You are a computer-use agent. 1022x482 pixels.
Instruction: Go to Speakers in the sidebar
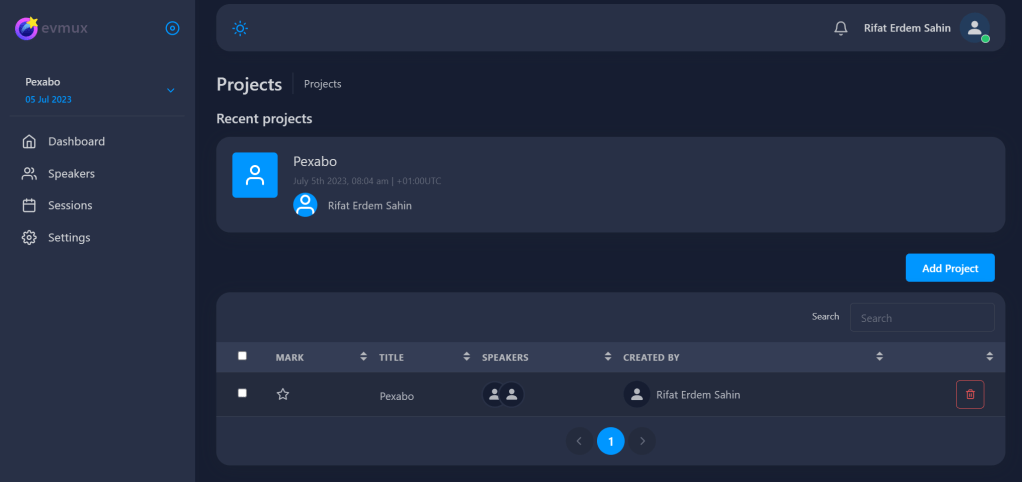point(71,173)
